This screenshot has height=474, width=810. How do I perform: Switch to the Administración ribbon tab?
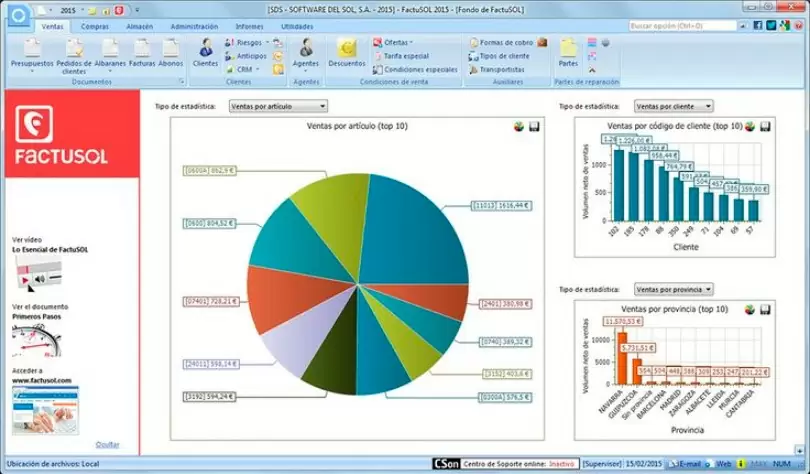pyautogui.click(x=194, y=26)
